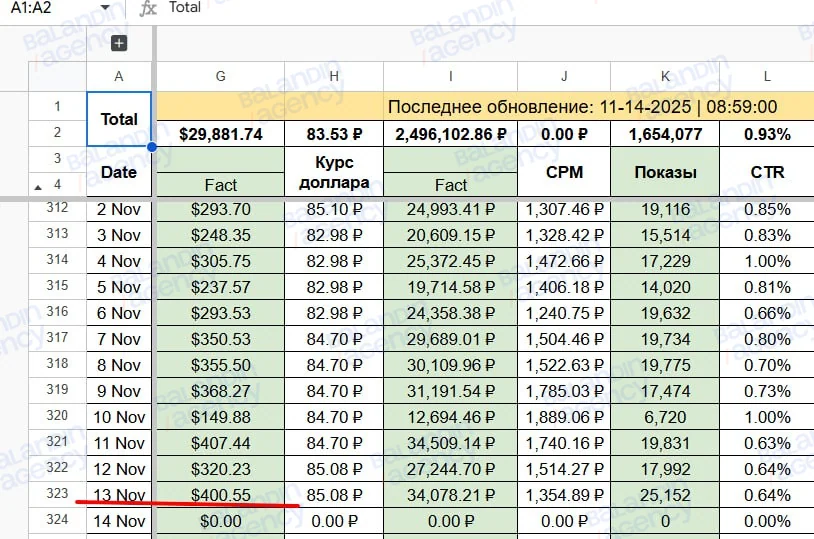Image resolution: width=814 pixels, height=539 pixels.
Task: Click the 7 Nov date cell
Action: [119, 339]
